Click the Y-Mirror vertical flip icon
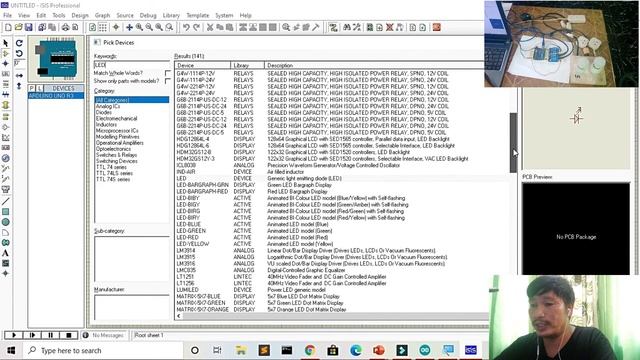This screenshot has height=360, width=640. point(19,86)
